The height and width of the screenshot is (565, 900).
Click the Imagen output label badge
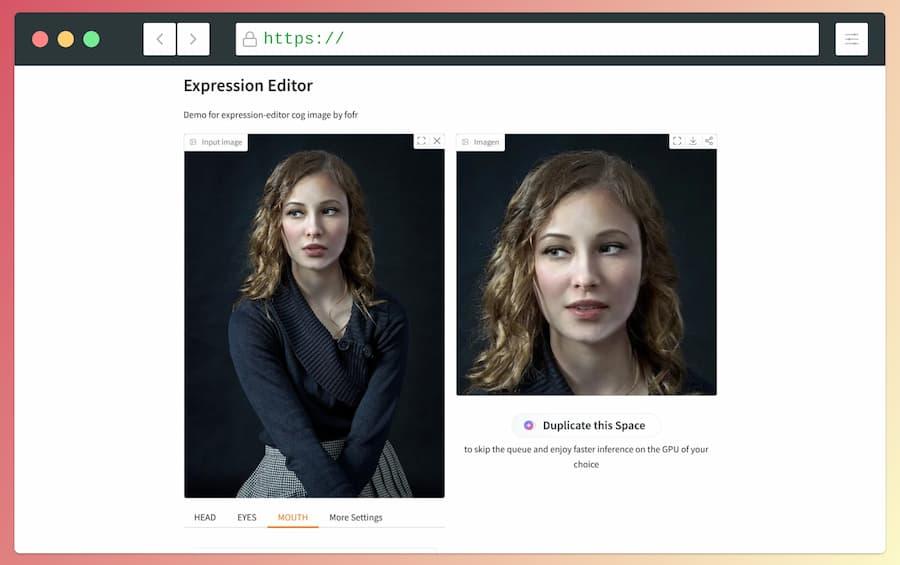[x=481, y=142]
